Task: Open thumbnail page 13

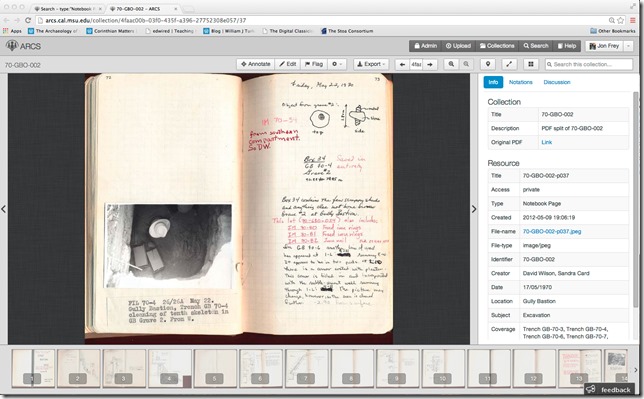Action: (x=580, y=368)
